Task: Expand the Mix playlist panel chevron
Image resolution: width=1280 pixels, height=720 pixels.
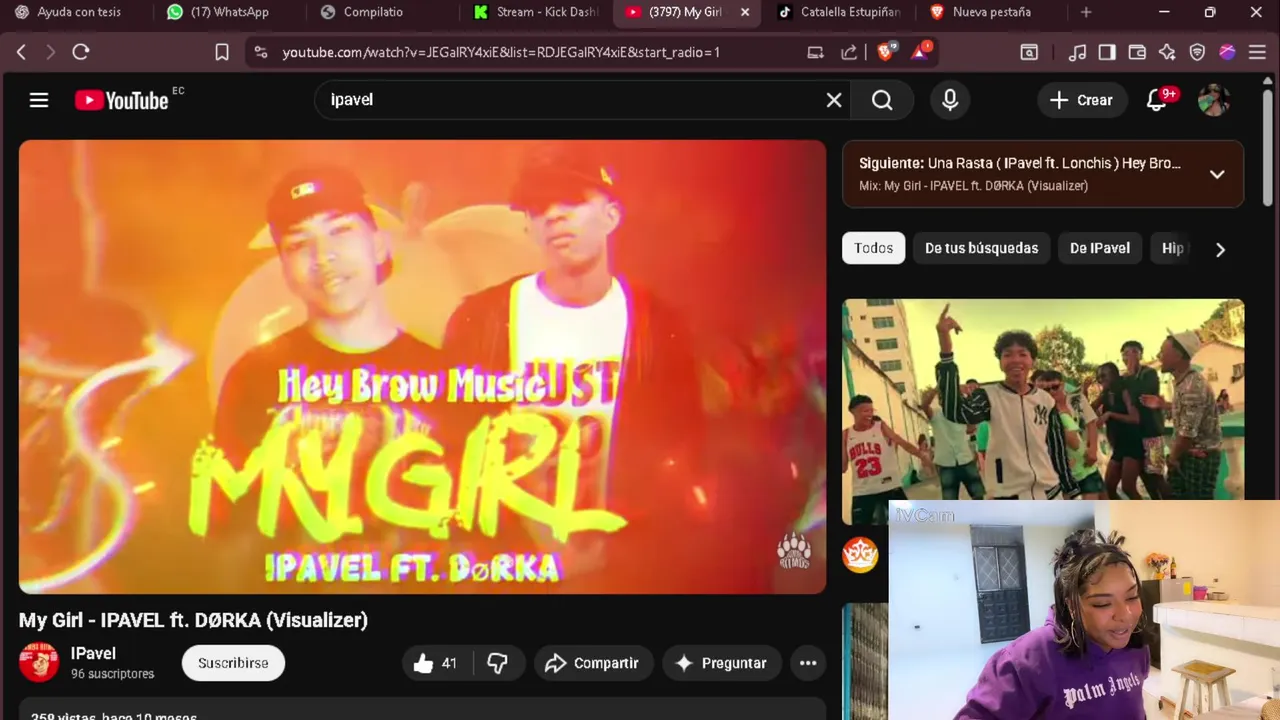Action: click(1217, 174)
